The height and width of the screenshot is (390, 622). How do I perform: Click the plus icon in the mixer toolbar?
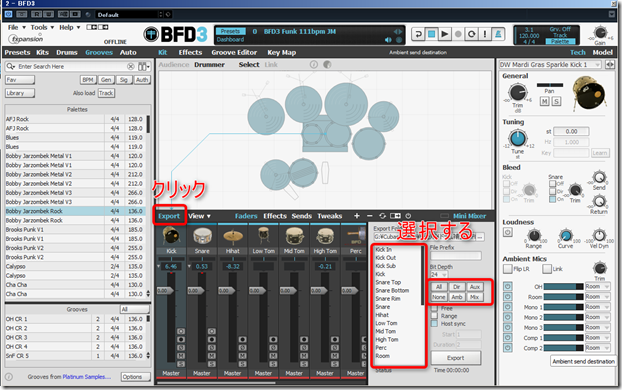pos(357,216)
